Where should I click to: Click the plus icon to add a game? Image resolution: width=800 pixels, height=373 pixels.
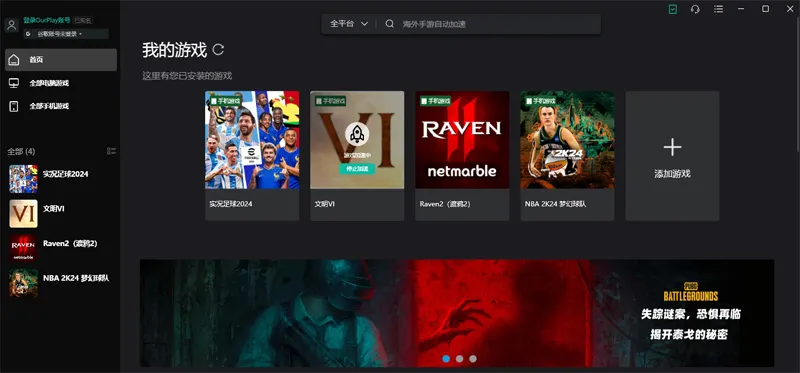click(x=672, y=147)
